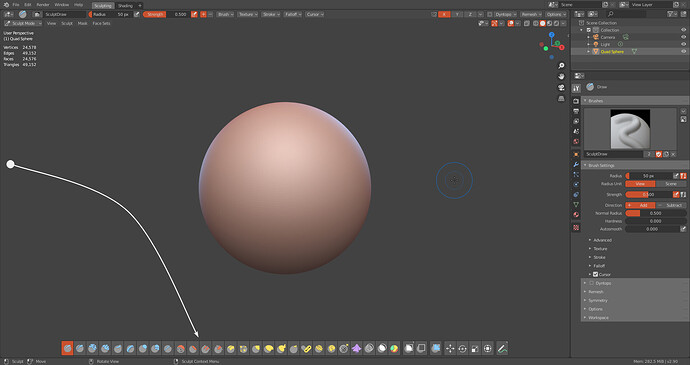The image size is (690, 365).
Task: Open the Render properties tab icon
Action: pyautogui.click(x=576, y=101)
